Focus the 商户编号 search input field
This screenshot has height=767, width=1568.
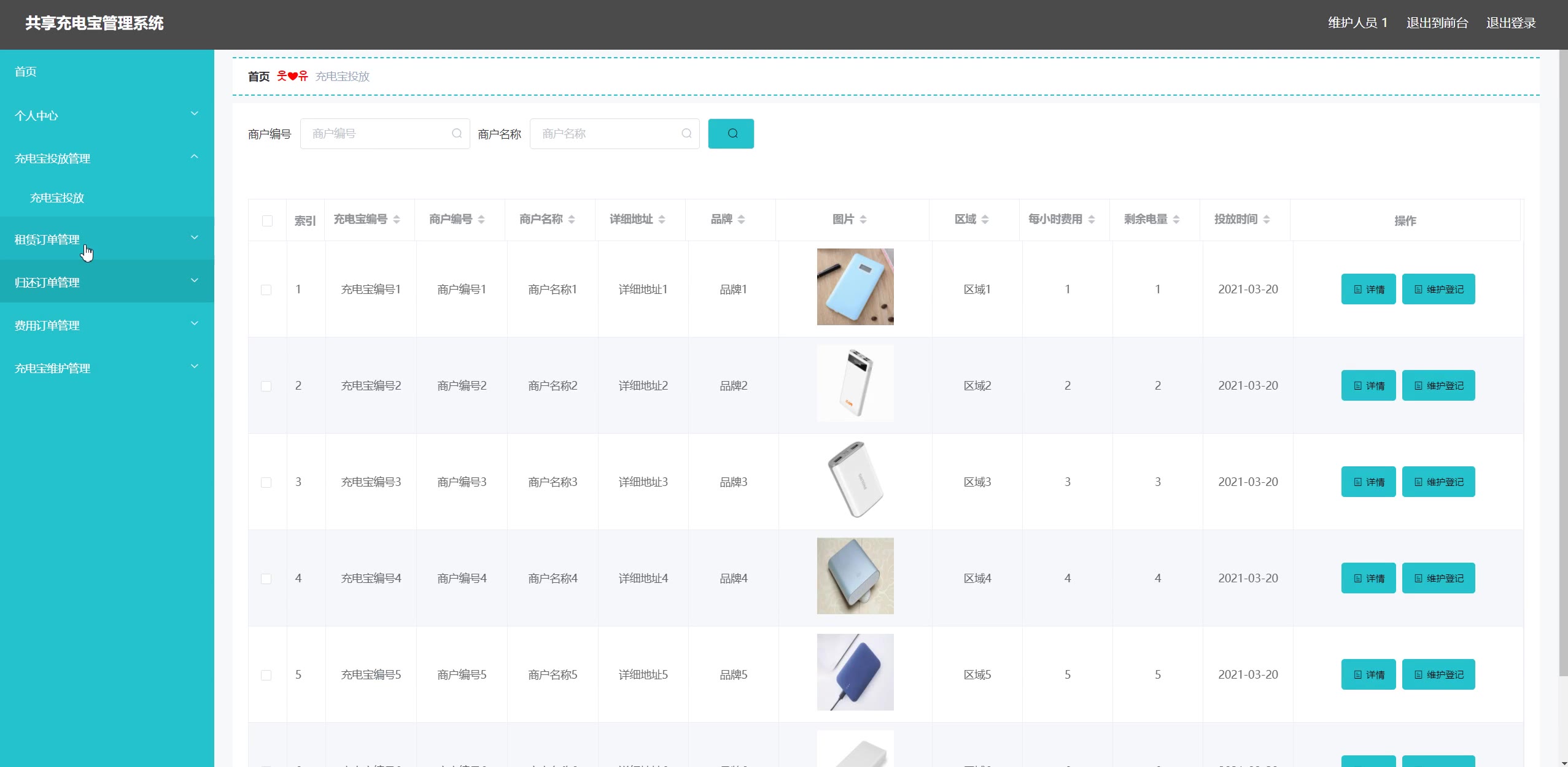385,133
